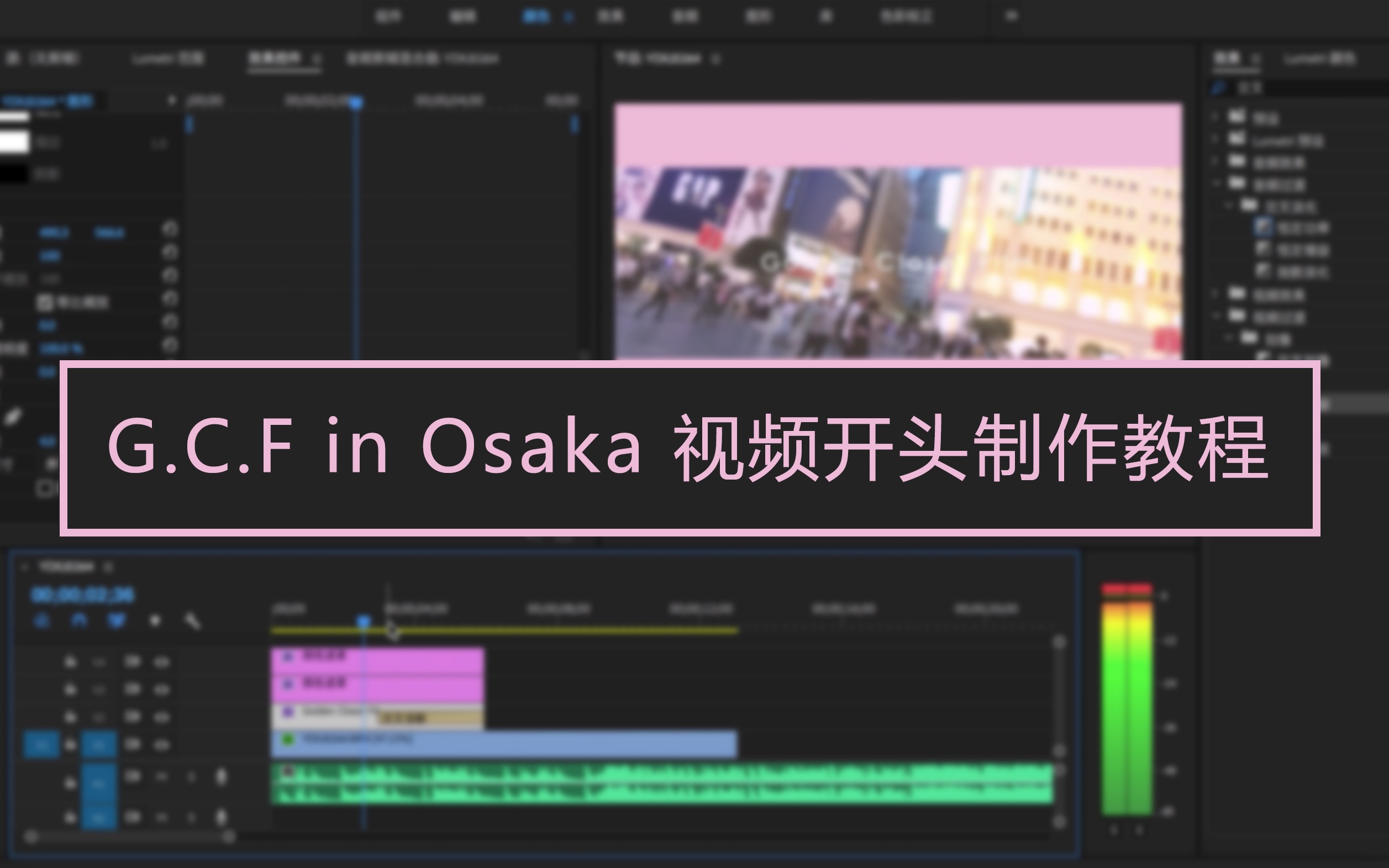This screenshot has height=868, width=1389.
Task: Open the 音频剪辑混合器 panel tab
Action: click(x=423, y=59)
